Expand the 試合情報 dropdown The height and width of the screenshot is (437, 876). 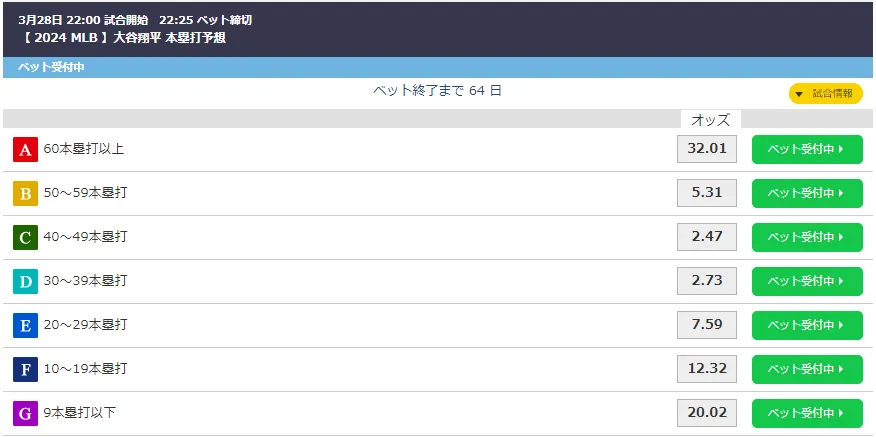[825, 93]
